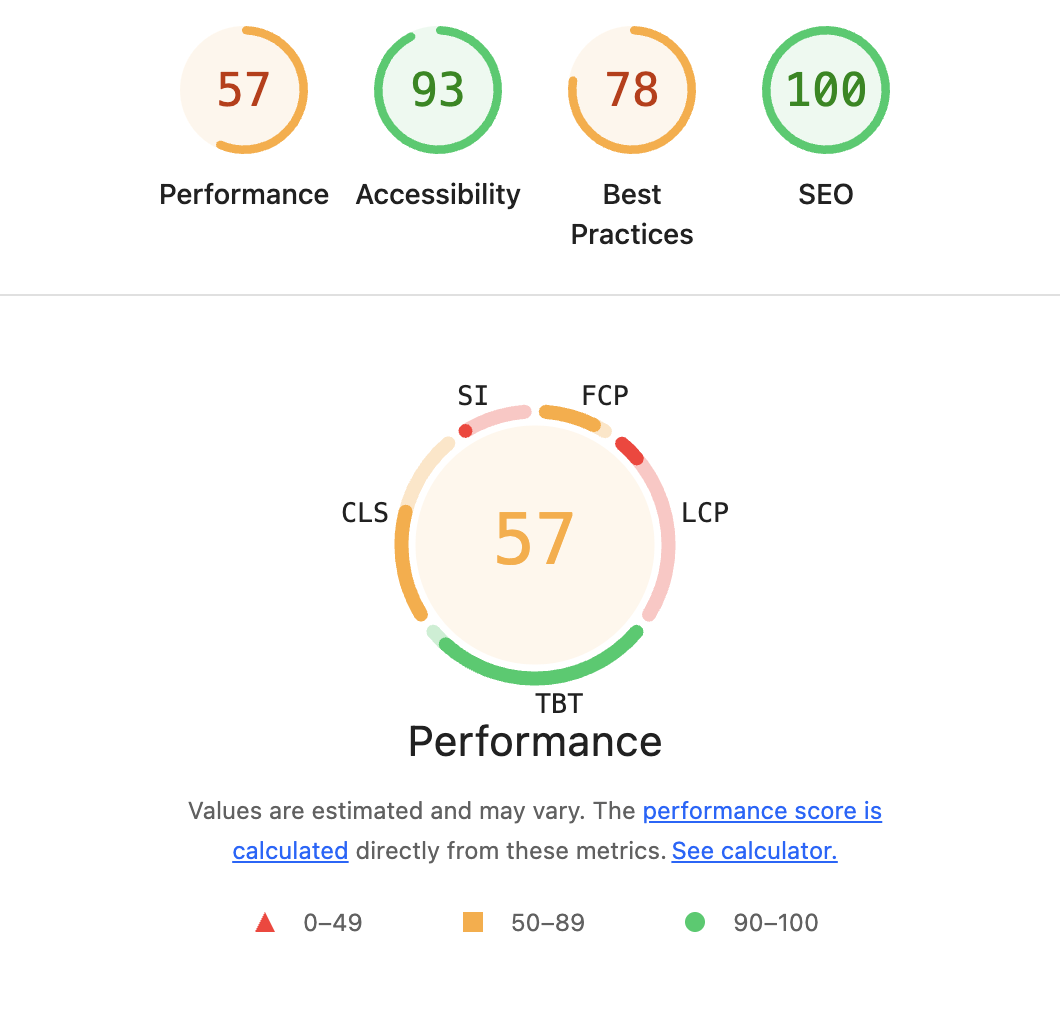Viewport: 1060px width, 1018px height.
Task: Click the FCP metric label
Action: (x=605, y=396)
